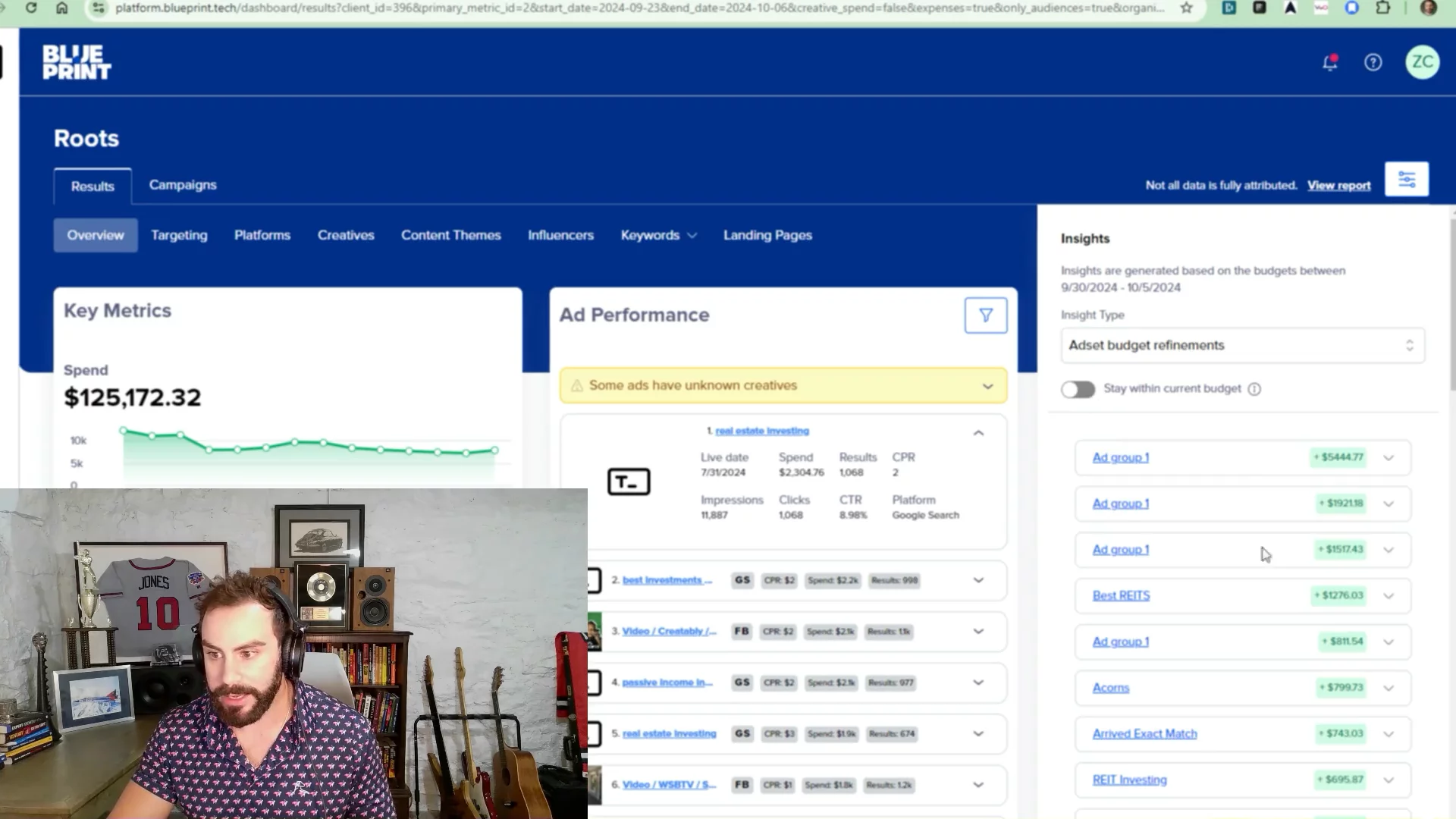
Task: Open the notifications bell
Action: tap(1330, 62)
